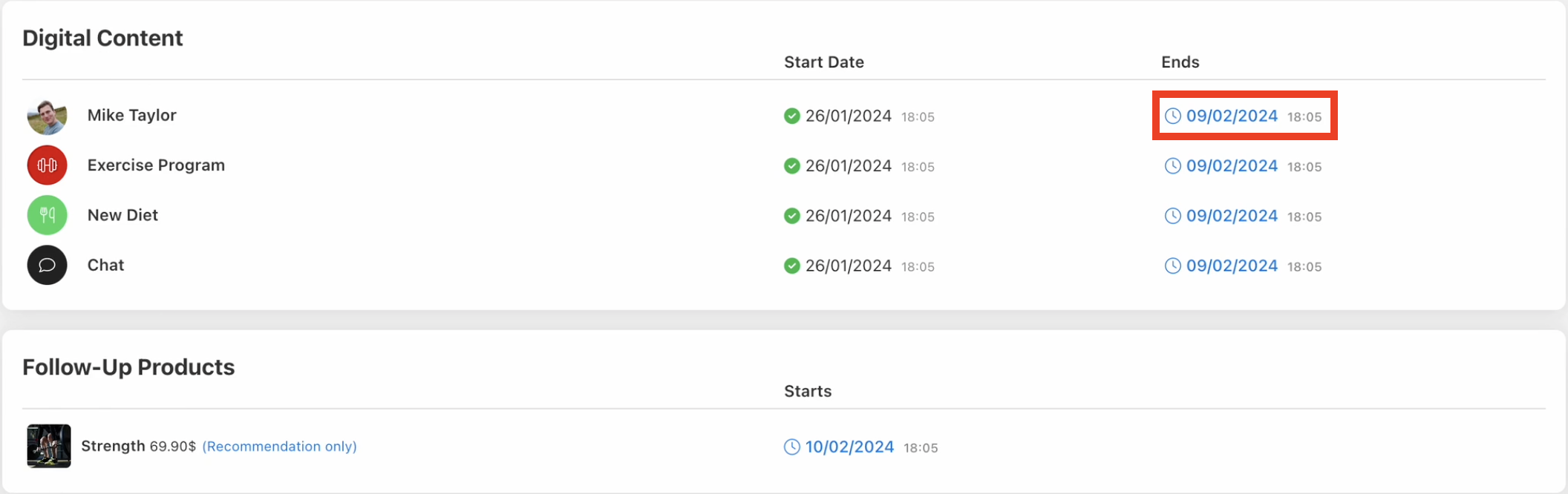Click the clock icon in New Diet's Ends column

click(1172, 216)
